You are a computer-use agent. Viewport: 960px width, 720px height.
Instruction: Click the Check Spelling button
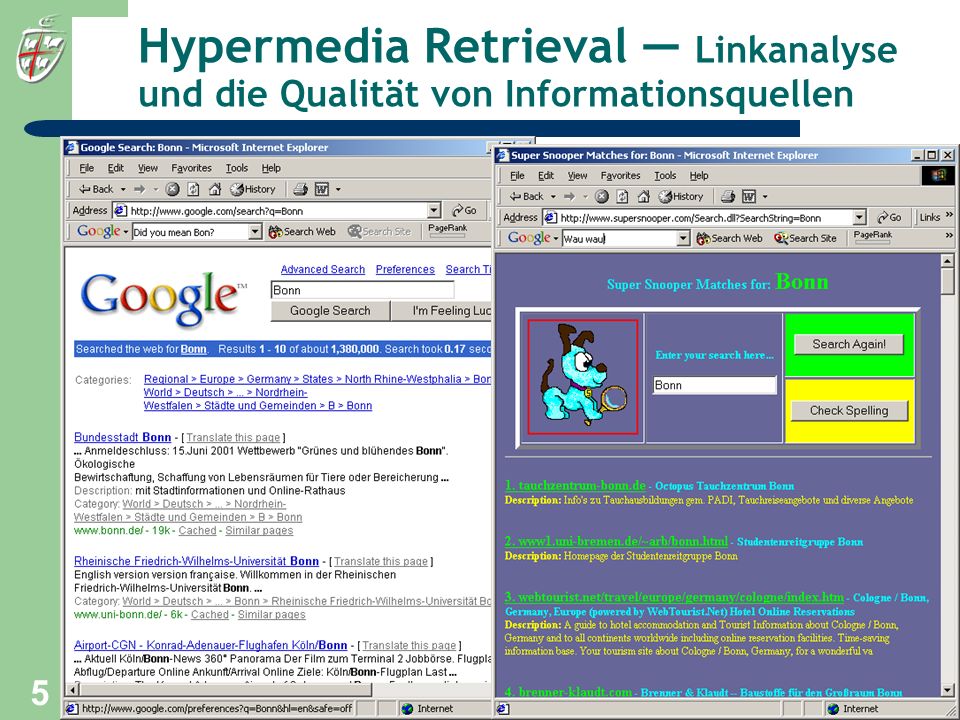pyautogui.click(x=849, y=411)
